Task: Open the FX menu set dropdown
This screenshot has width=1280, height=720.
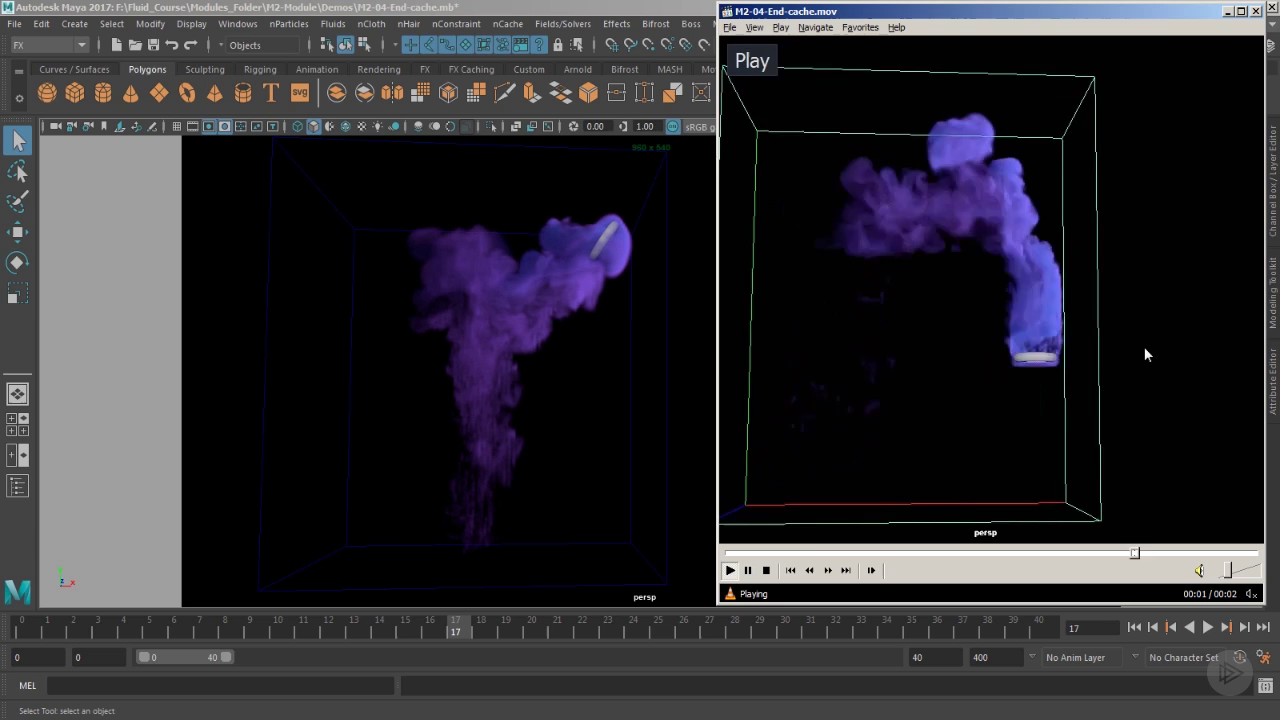Action: [49, 45]
